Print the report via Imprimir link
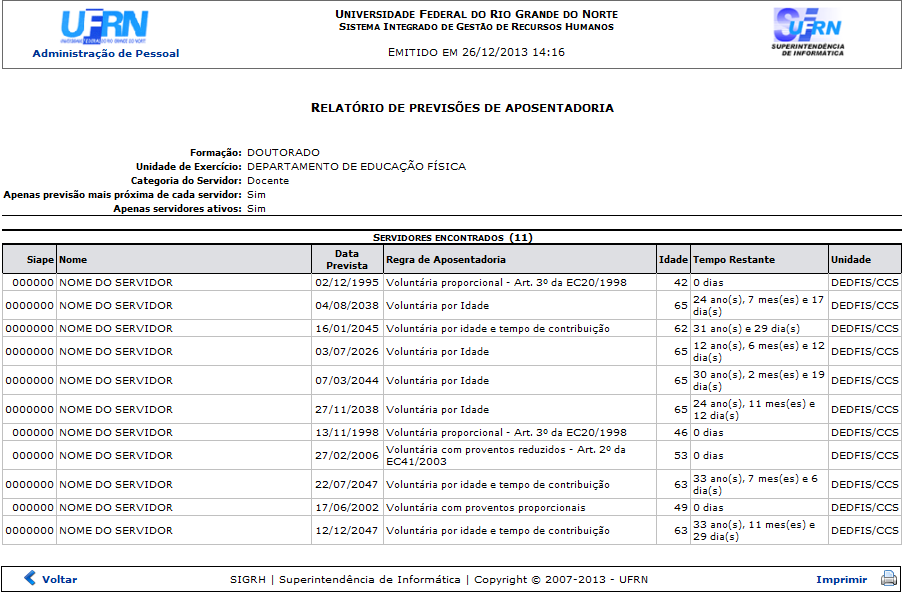The image size is (904, 594). click(841, 579)
